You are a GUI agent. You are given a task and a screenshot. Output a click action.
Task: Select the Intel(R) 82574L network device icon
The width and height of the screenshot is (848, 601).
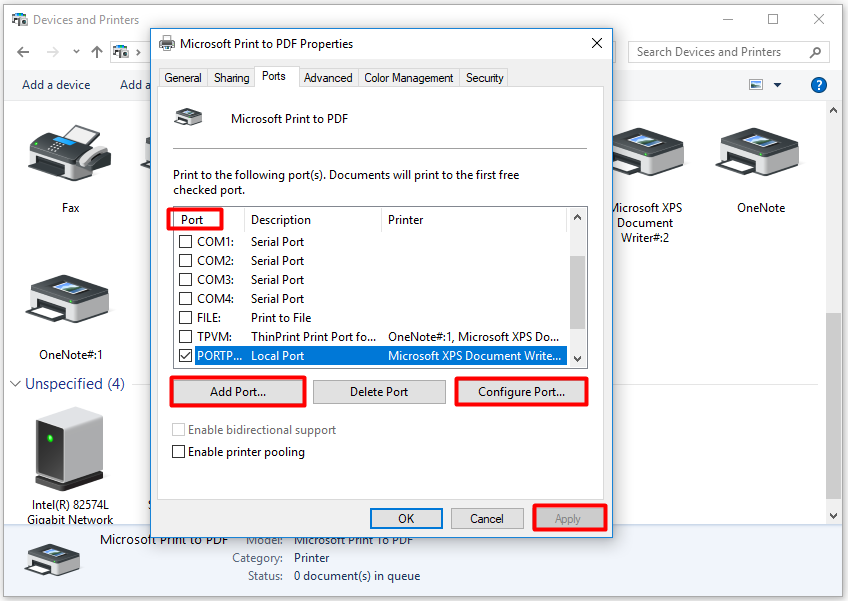click(x=69, y=449)
